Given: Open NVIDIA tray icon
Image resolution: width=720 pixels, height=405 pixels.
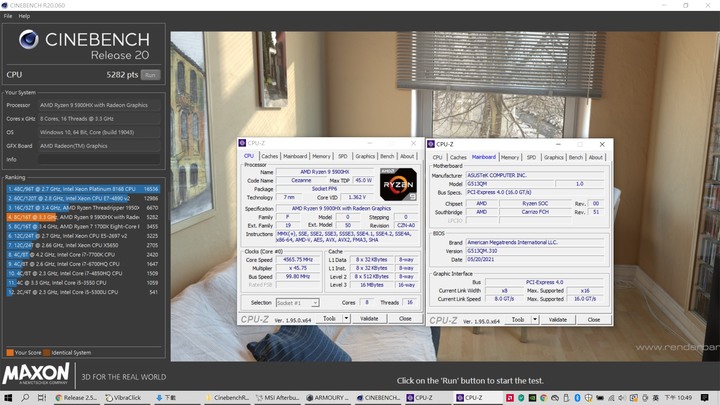Looking at the screenshot, I should (532, 398).
